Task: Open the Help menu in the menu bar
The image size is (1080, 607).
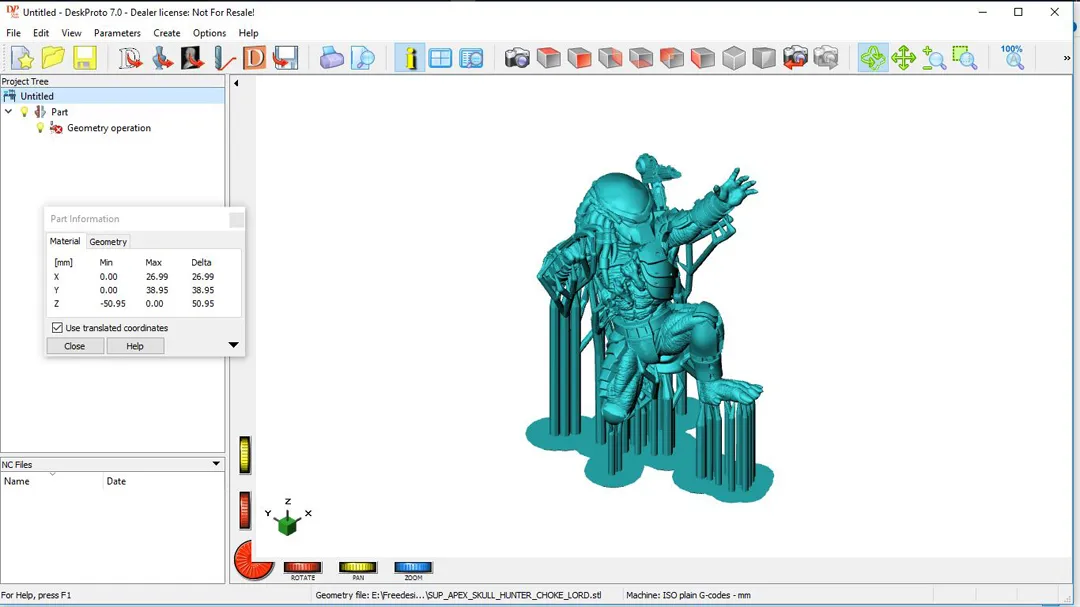Action: tap(249, 33)
